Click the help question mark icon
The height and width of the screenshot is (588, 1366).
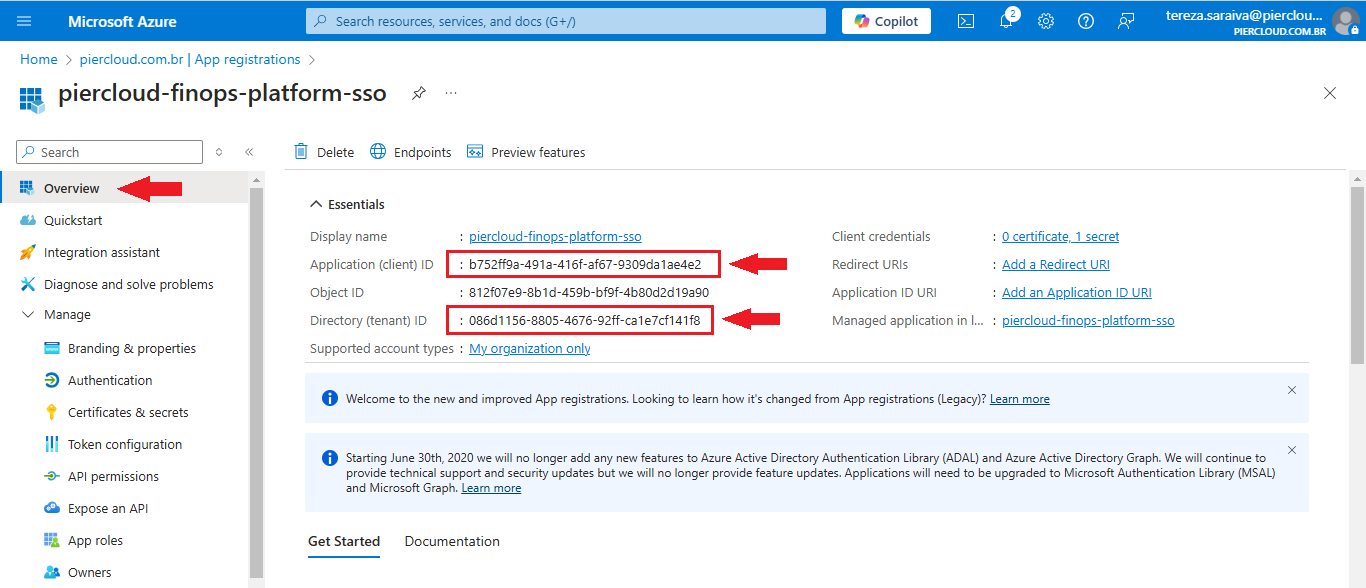pos(1086,21)
